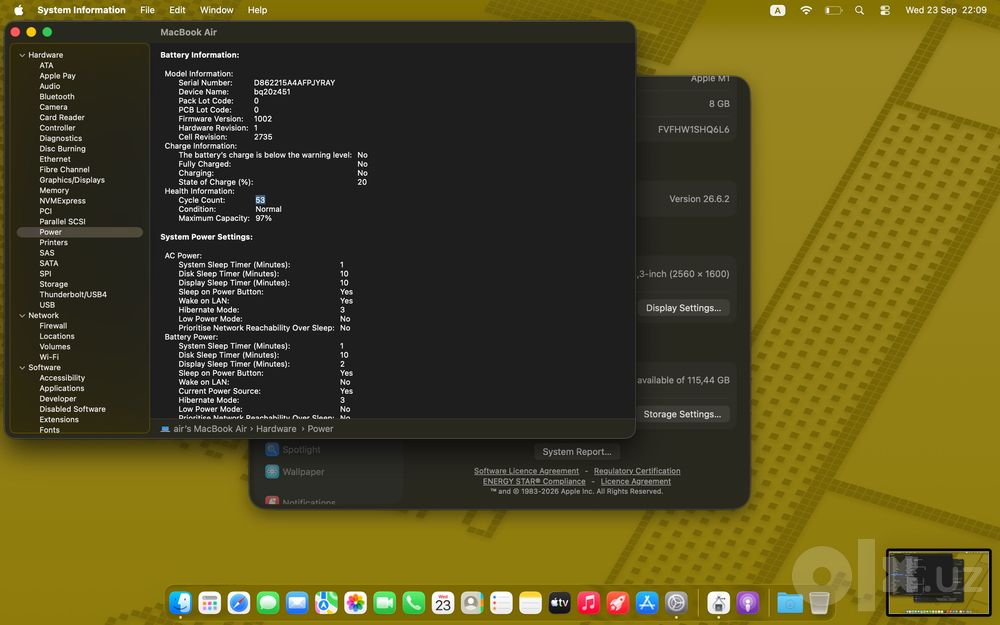The height and width of the screenshot is (625, 1000).
Task: Open Reminders app in Dock
Action: tap(501, 602)
